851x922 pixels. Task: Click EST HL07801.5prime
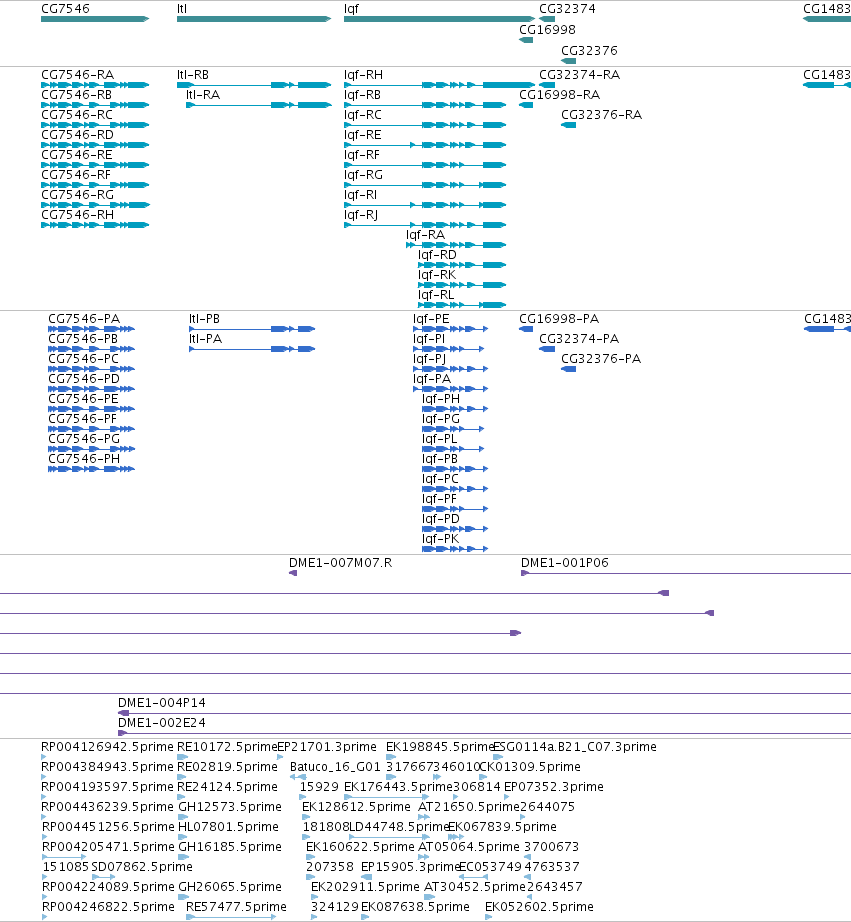click(x=228, y=827)
